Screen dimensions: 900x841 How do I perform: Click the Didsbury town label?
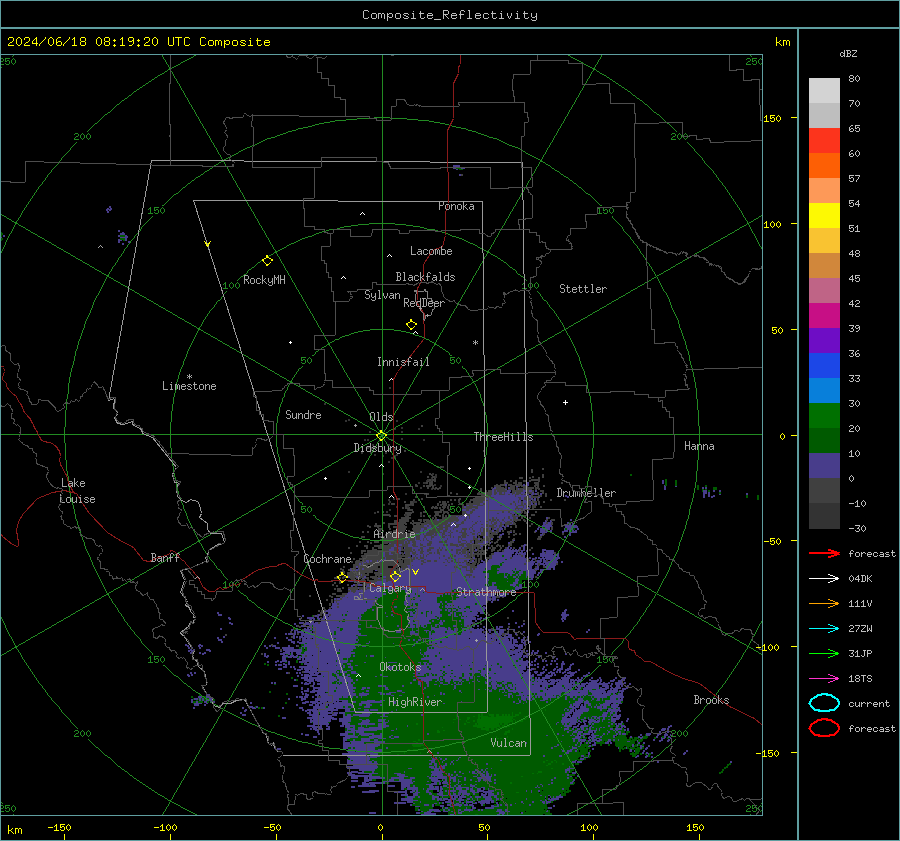[377, 448]
